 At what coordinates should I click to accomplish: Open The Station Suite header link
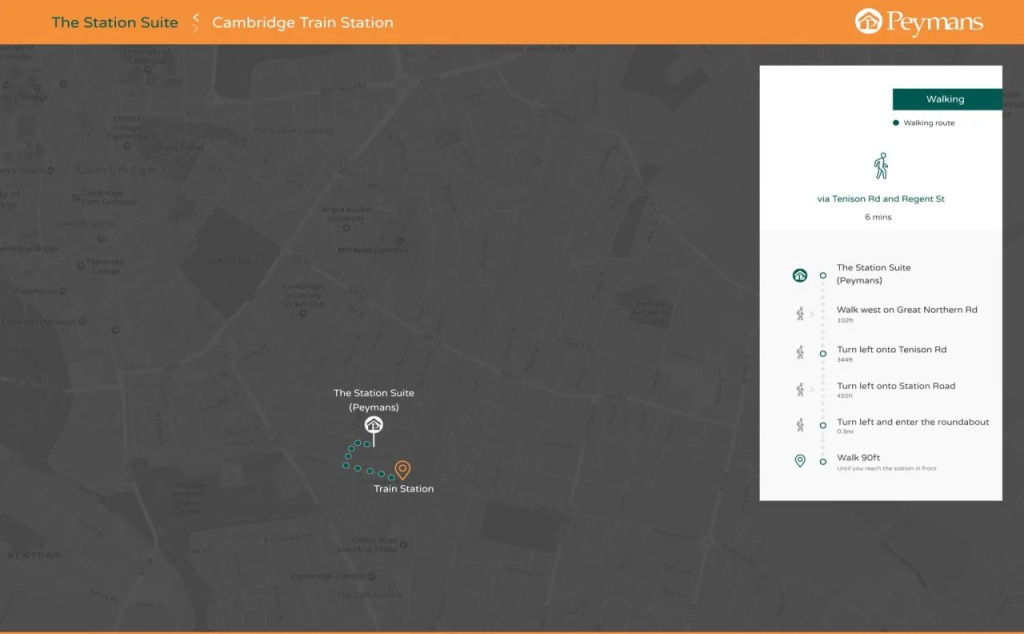(115, 22)
